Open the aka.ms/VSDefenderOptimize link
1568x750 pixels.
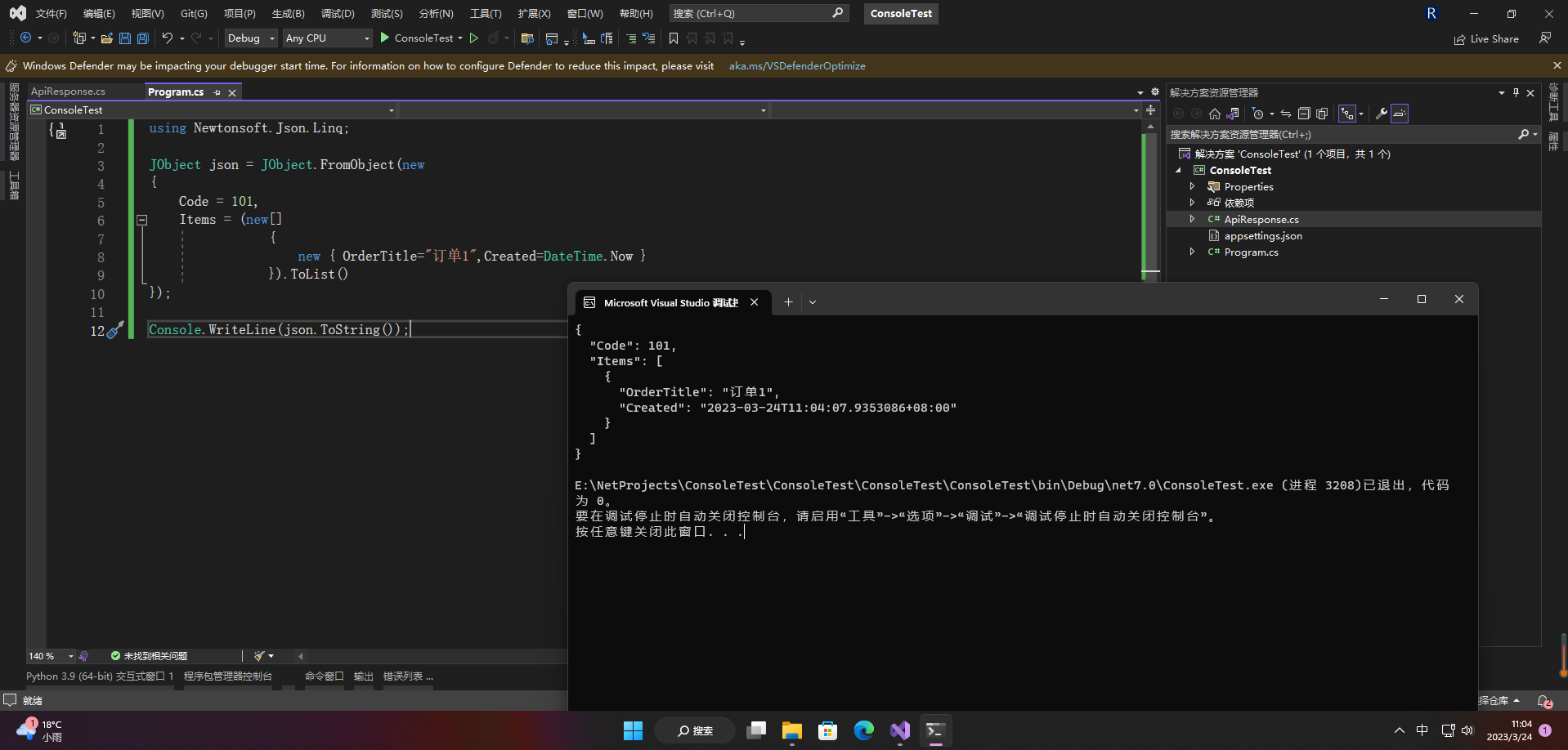point(797,66)
